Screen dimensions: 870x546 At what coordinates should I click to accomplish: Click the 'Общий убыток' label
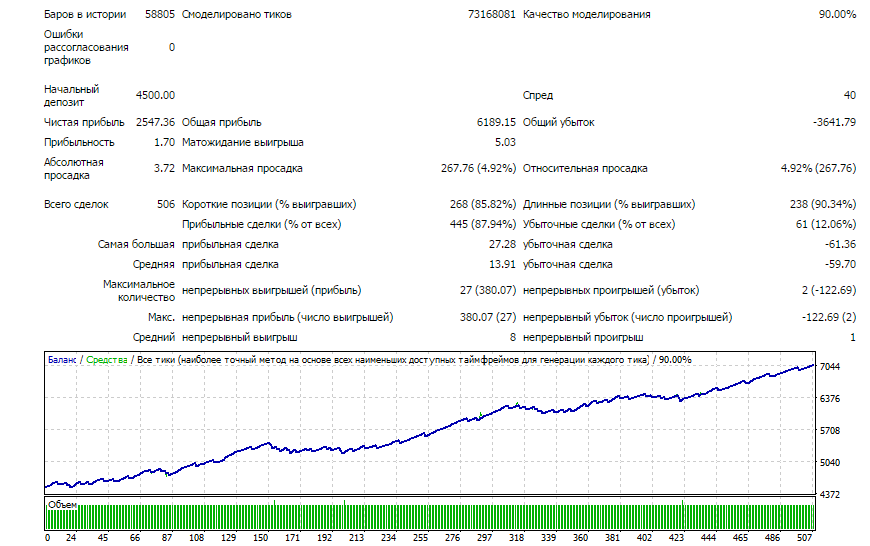coord(558,122)
